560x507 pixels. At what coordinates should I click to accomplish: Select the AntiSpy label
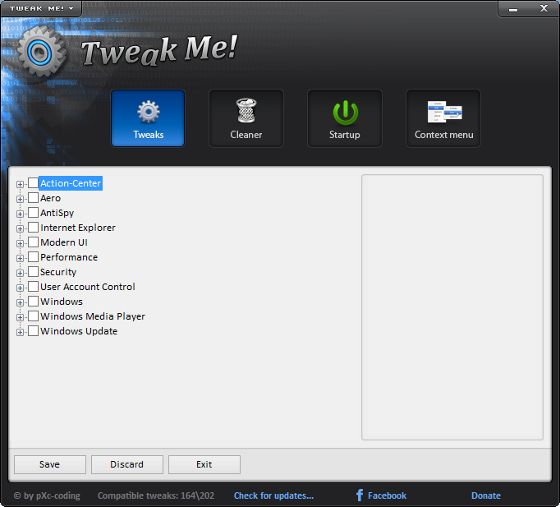[57, 213]
